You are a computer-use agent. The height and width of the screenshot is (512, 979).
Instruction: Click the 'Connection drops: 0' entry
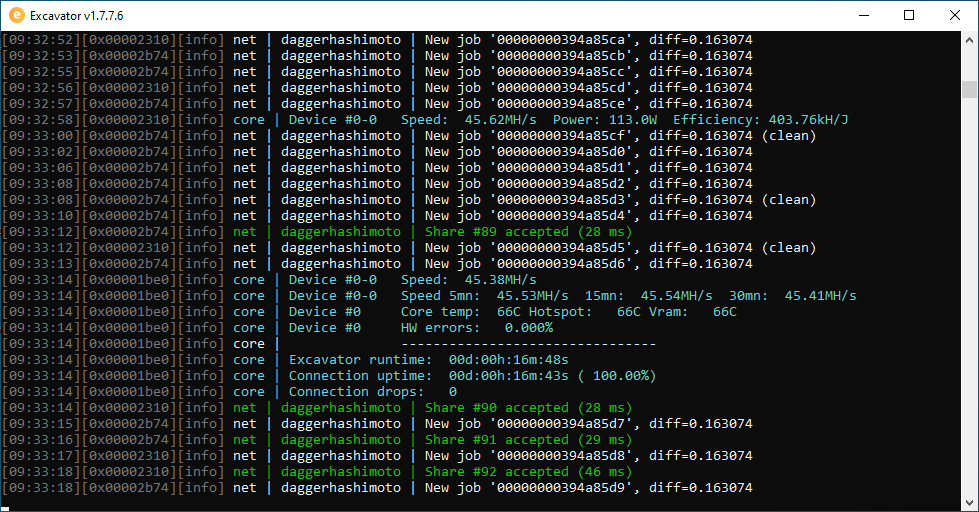pos(372,392)
